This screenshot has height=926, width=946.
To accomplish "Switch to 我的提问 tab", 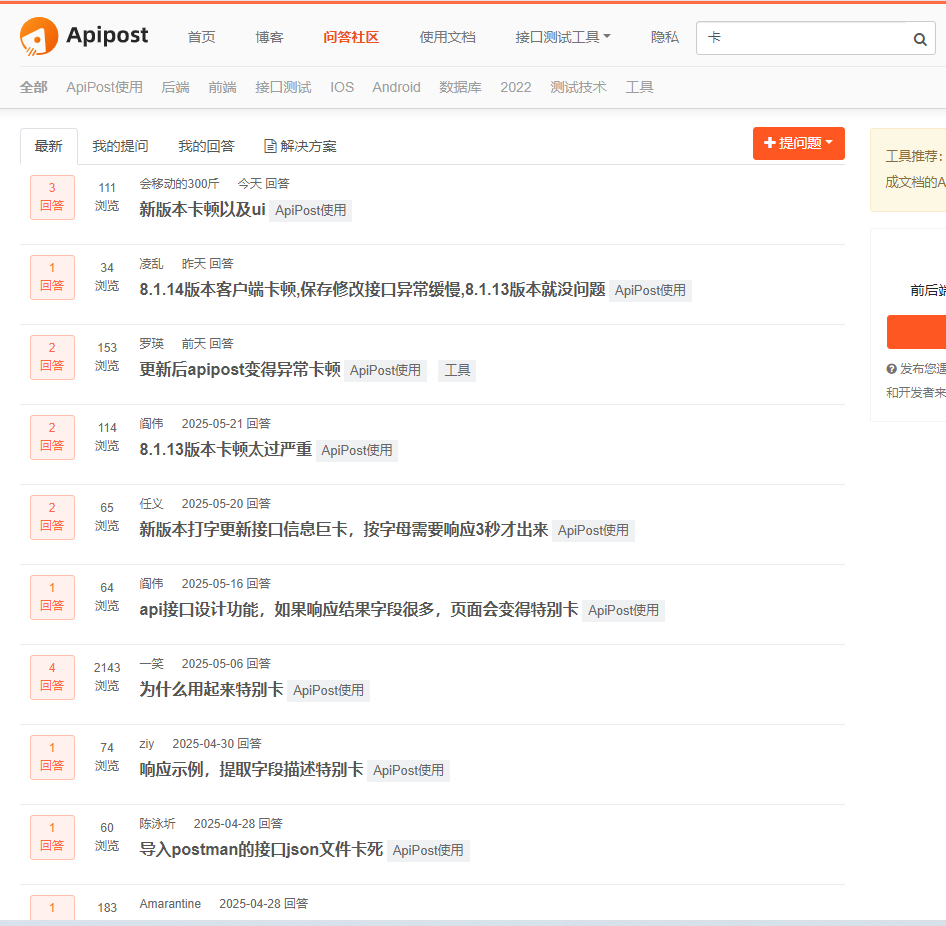I will pyautogui.click(x=120, y=146).
